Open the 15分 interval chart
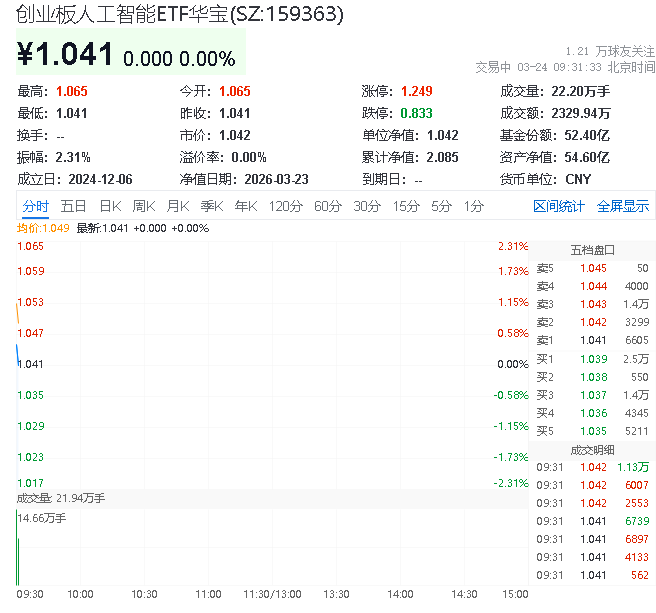The image size is (656, 613). point(405,206)
